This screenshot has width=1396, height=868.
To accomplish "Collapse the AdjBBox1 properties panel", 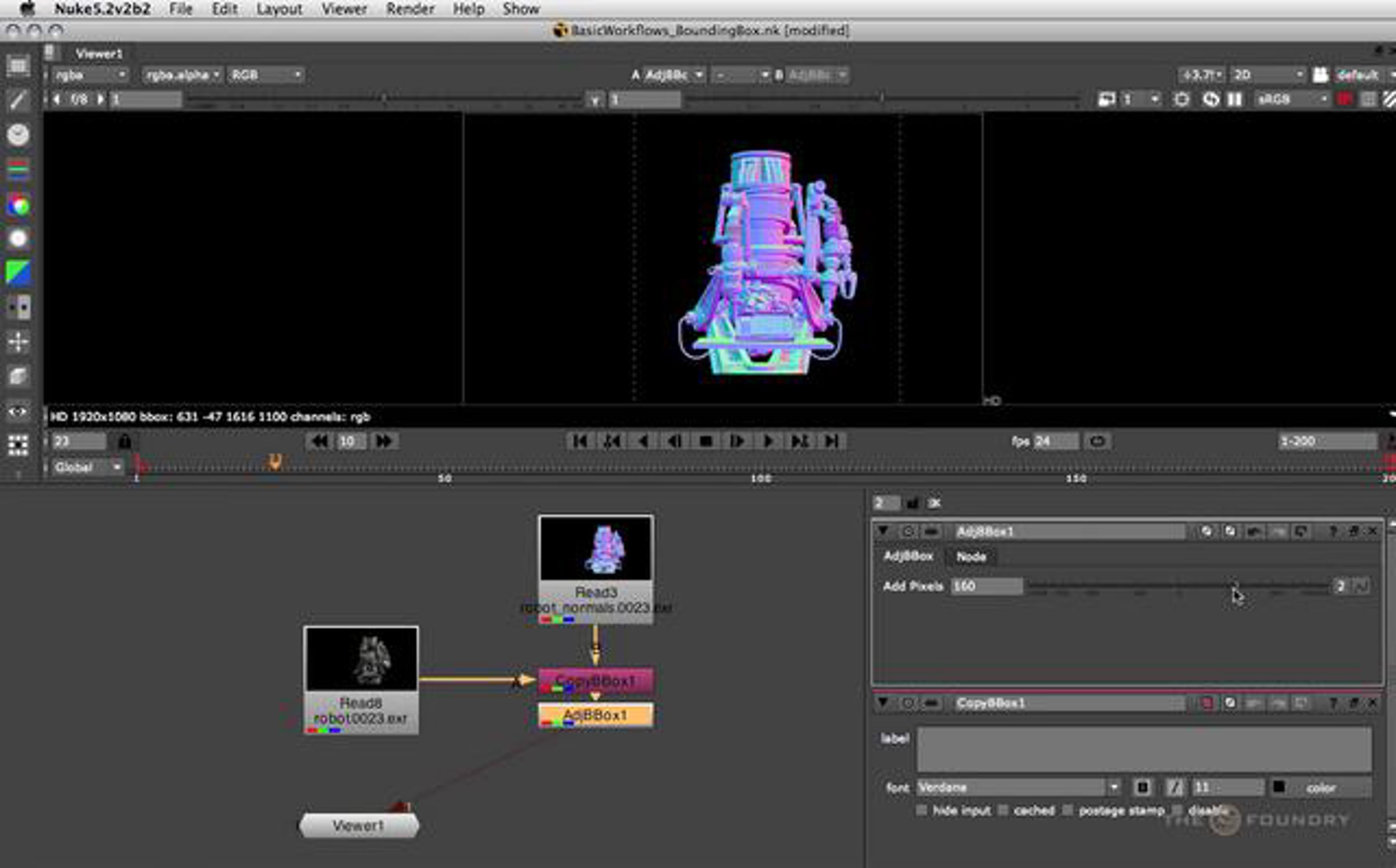I will tap(883, 531).
